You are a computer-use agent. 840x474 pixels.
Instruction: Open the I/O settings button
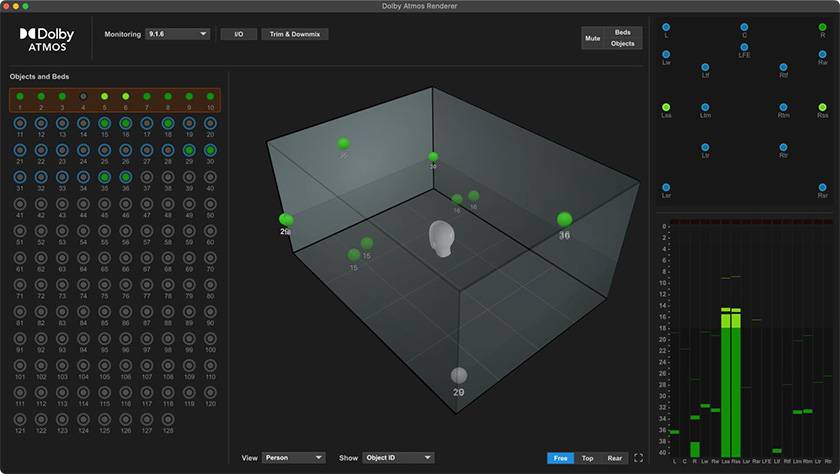point(238,34)
